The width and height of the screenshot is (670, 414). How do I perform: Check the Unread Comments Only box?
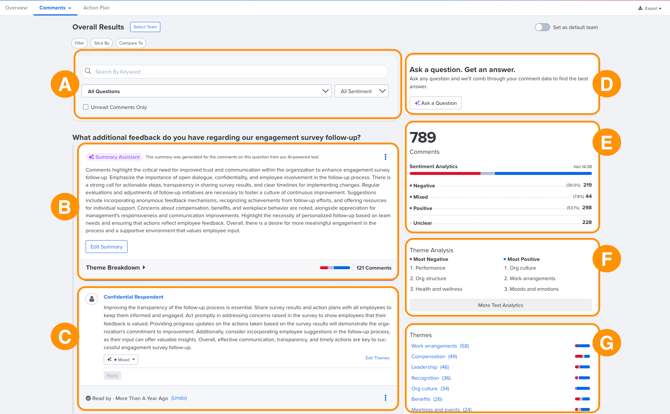point(86,107)
